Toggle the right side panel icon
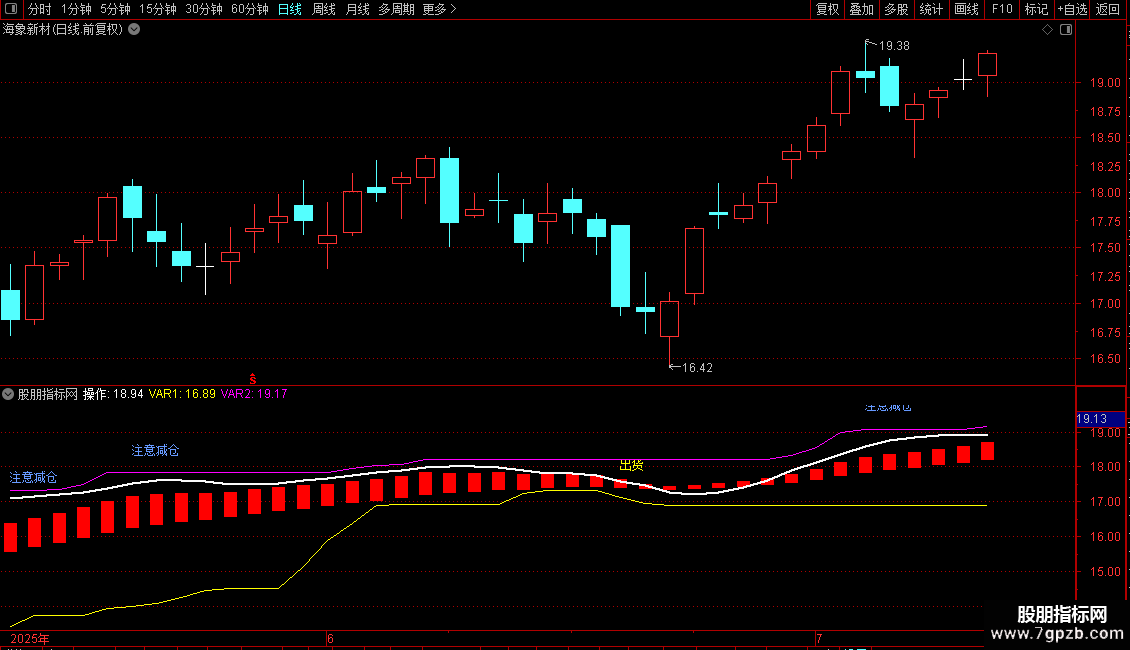1130x650 pixels. coord(1066,30)
